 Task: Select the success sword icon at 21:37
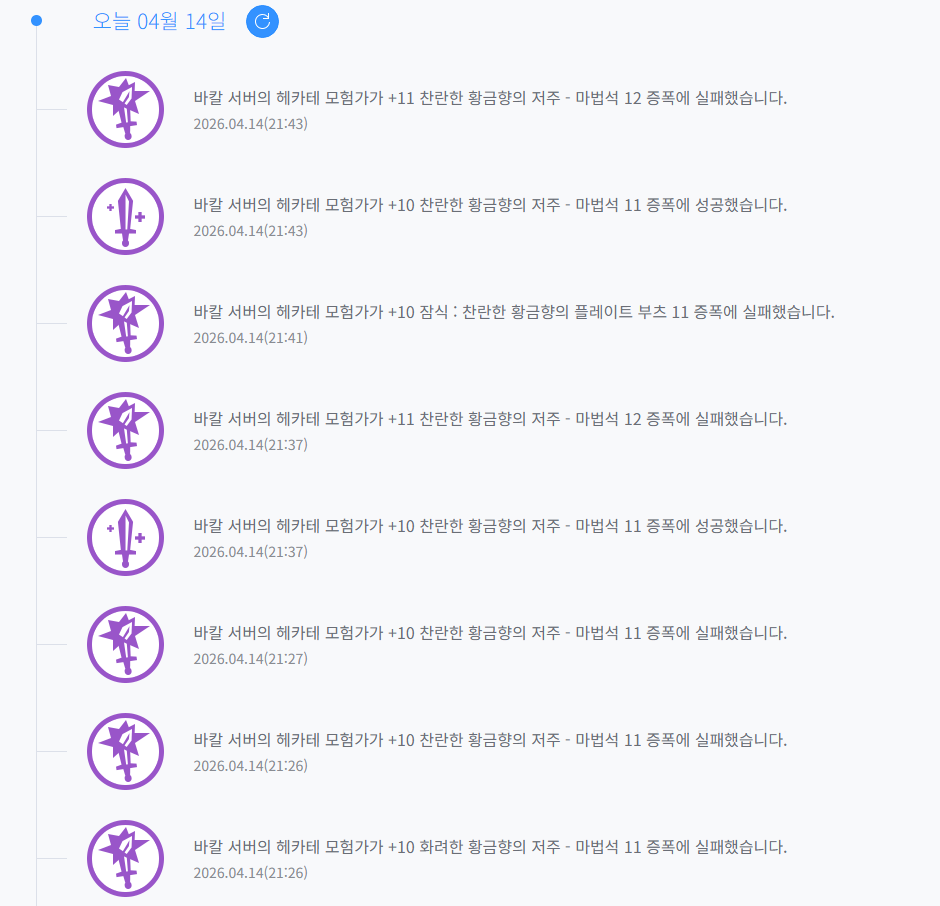pyautogui.click(x=125, y=537)
